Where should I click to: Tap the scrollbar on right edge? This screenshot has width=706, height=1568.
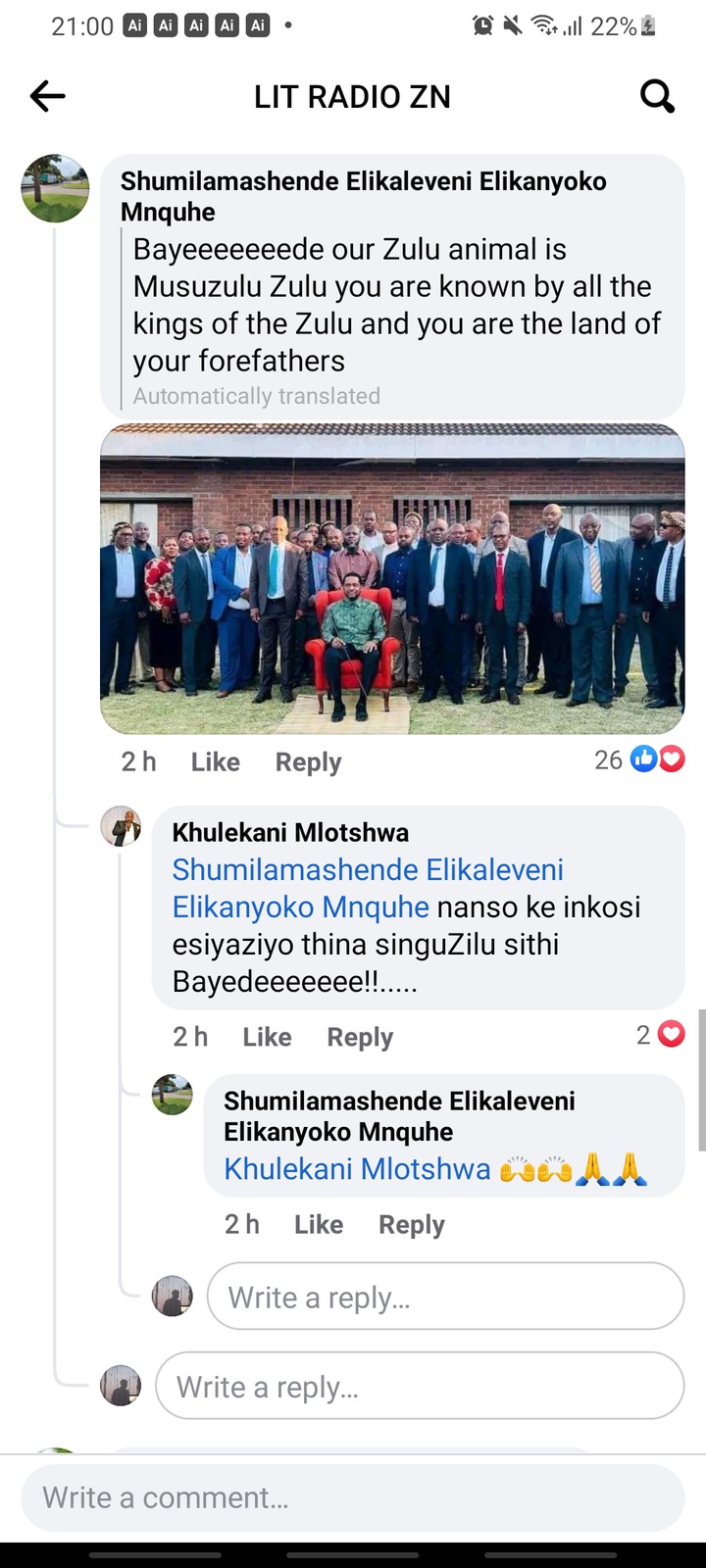point(701,1080)
